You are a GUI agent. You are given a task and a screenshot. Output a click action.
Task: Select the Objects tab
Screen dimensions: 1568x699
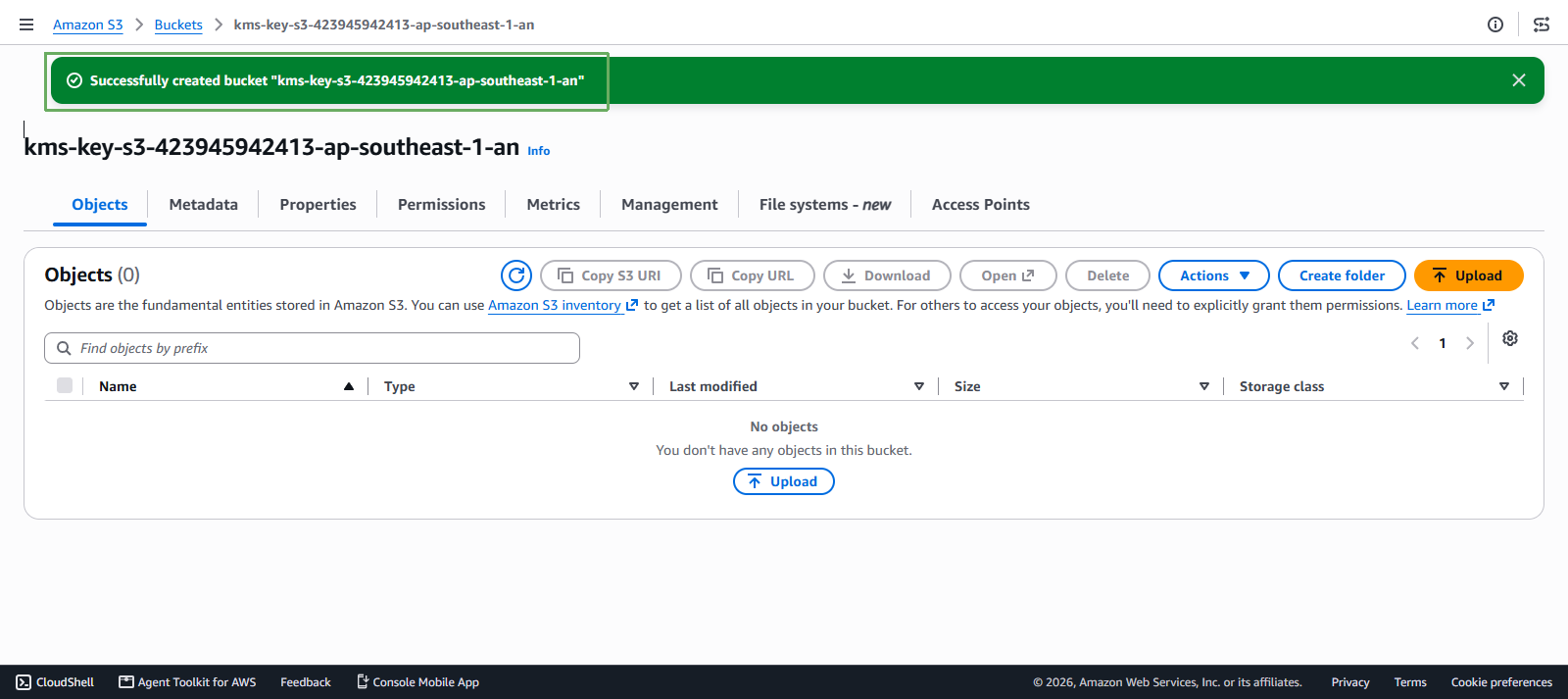point(100,205)
